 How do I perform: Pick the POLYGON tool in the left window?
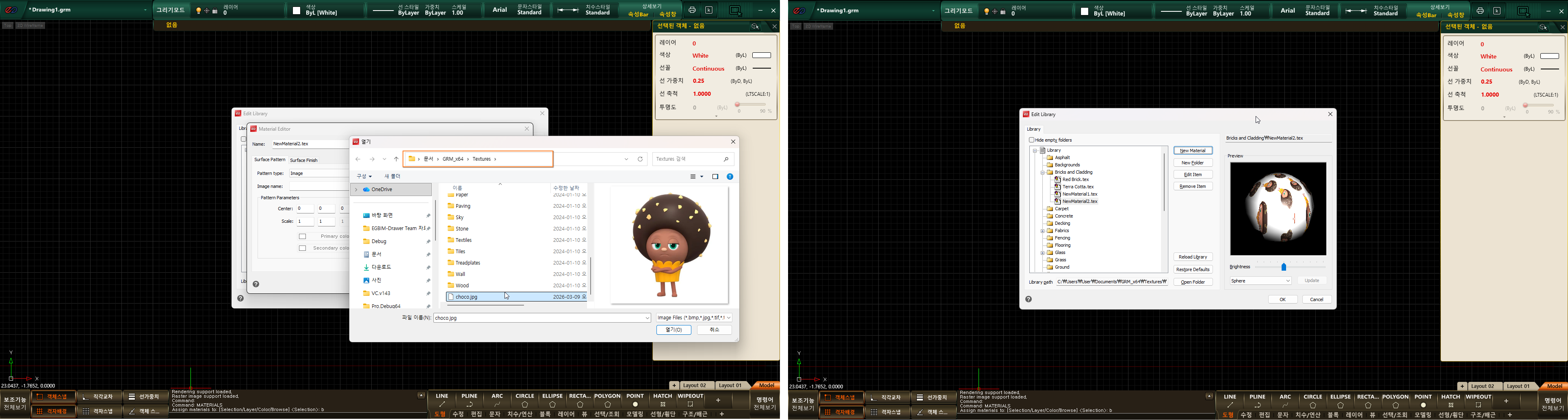coord(607,400)
